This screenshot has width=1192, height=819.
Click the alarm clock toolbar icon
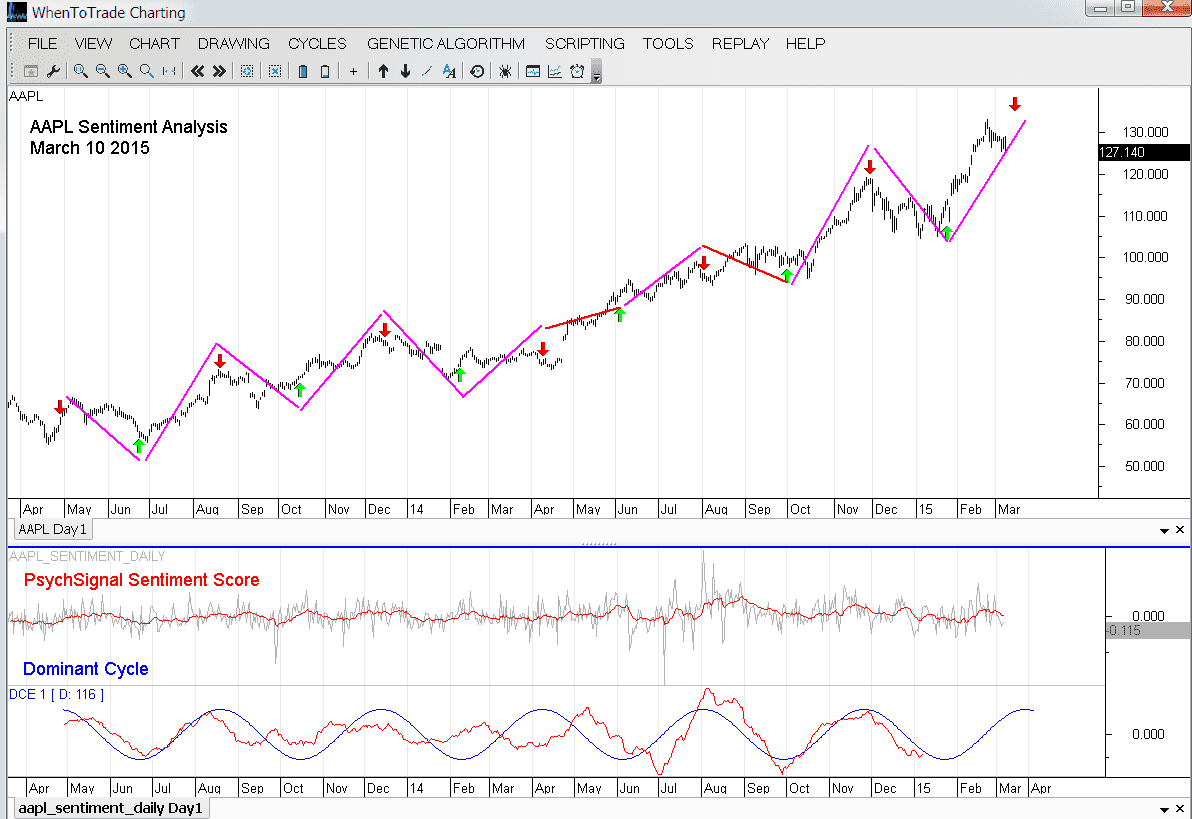click(x=579, y=70)
